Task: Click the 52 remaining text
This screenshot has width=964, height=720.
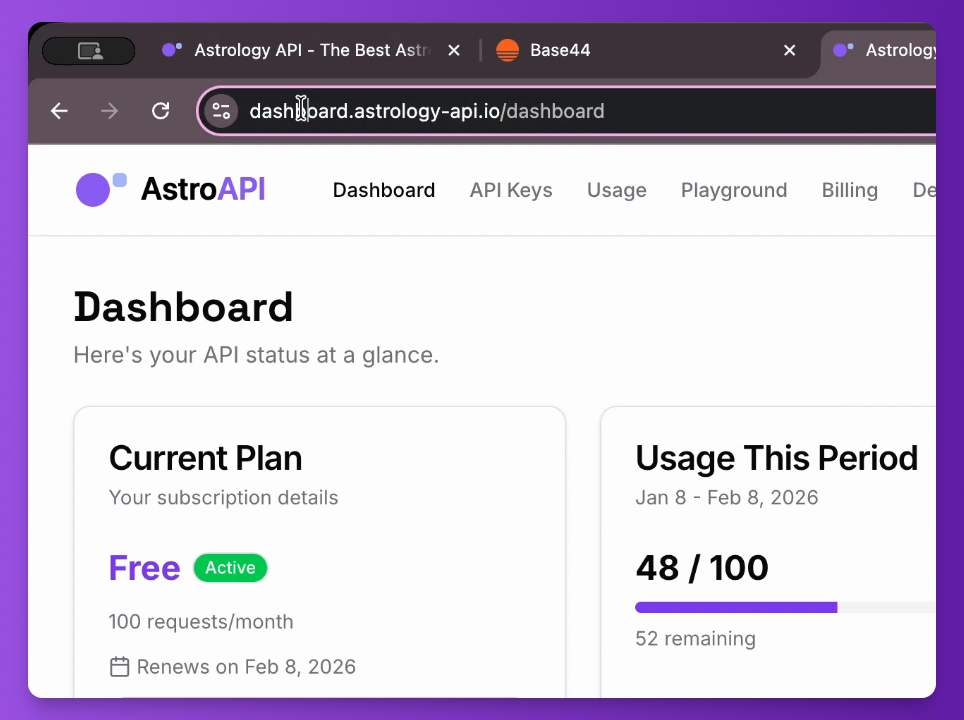Action: coord(695,638)
